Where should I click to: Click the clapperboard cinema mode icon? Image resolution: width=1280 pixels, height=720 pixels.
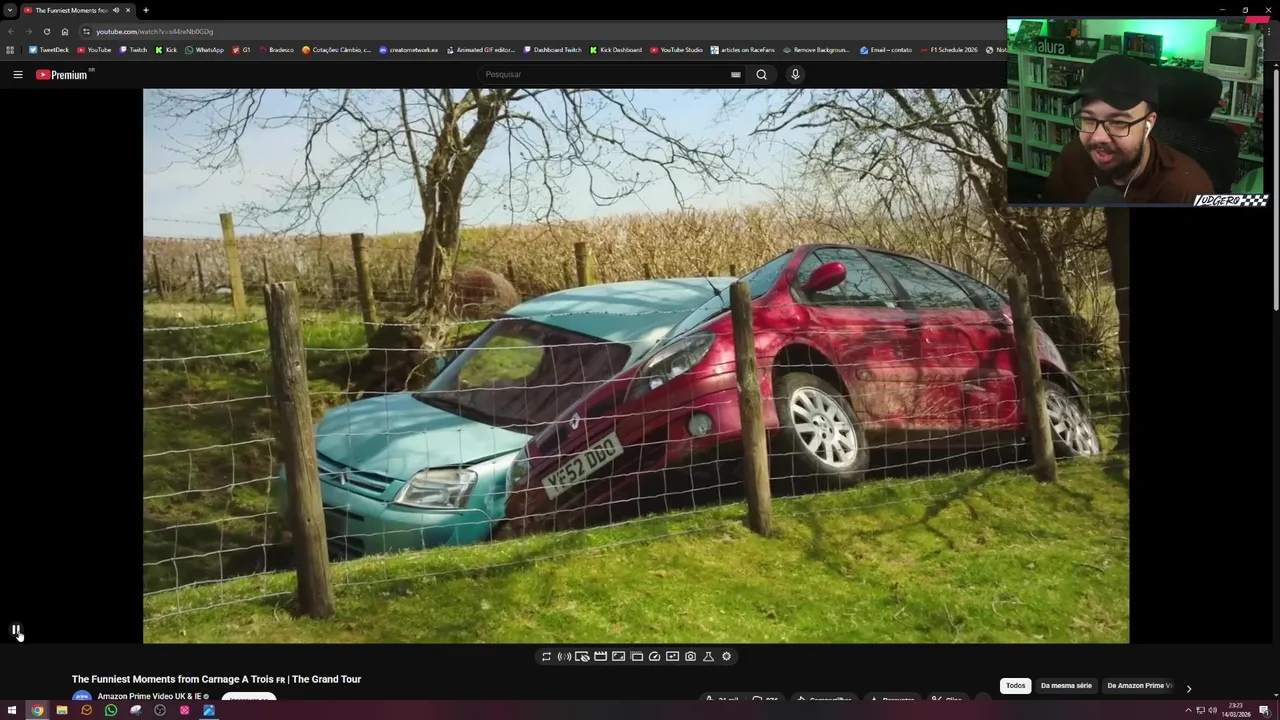pyautogui.click(x=600, y=657)
